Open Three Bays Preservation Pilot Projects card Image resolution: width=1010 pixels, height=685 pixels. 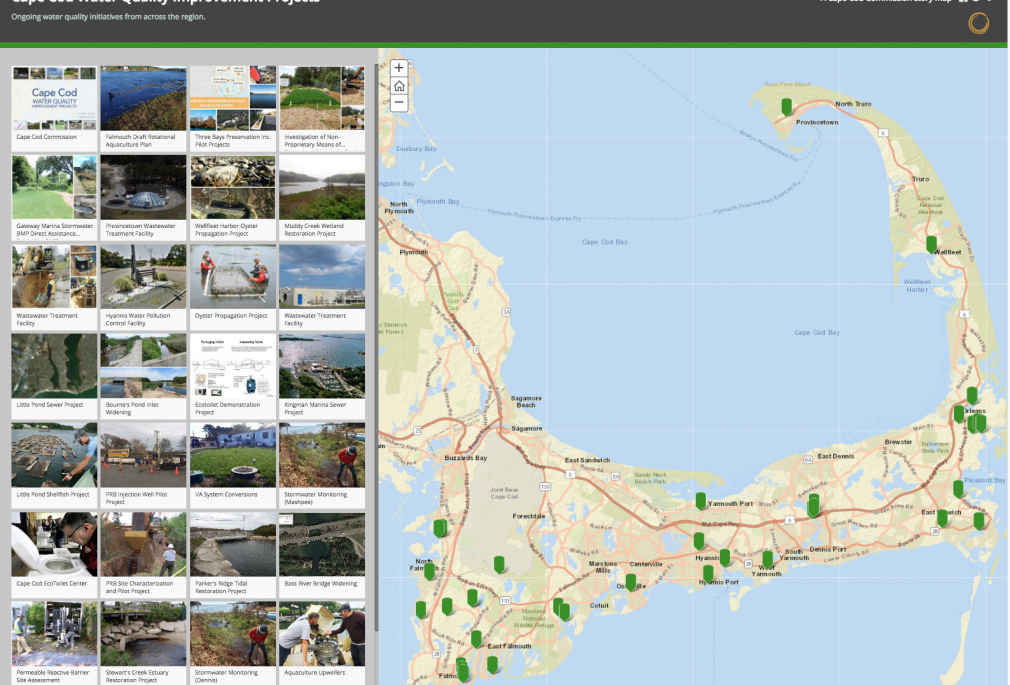tap(233, 108)
